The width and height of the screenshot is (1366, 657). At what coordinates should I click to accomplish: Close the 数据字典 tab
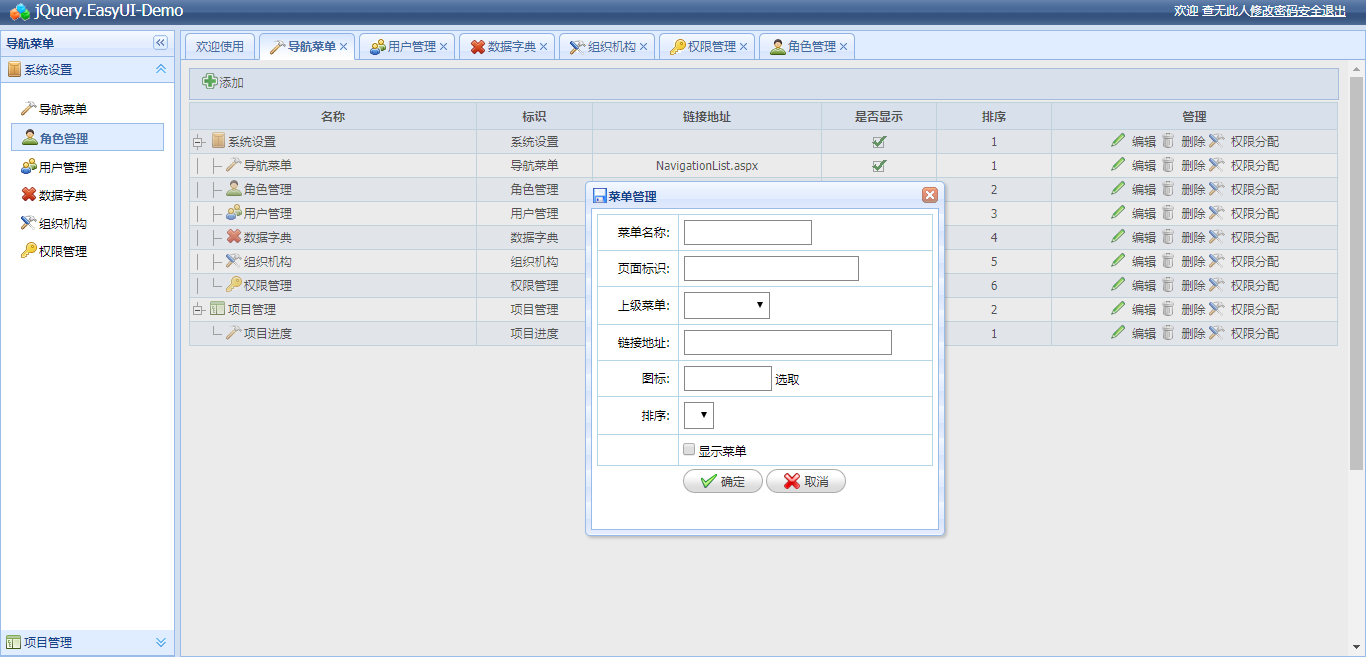[x=543, y=47]
